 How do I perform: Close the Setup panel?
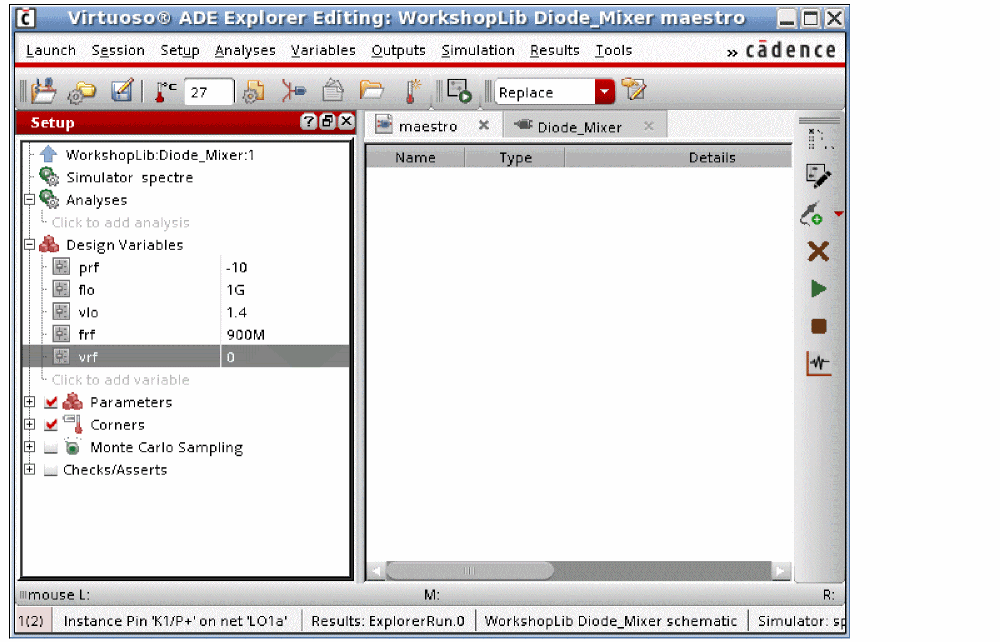point(346,121)
